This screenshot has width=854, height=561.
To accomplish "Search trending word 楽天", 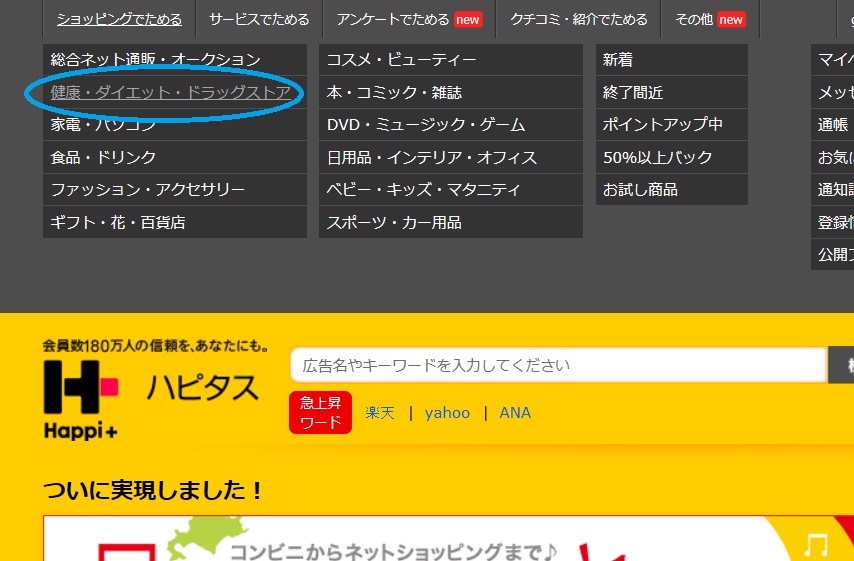I will [x=380, y=413].
